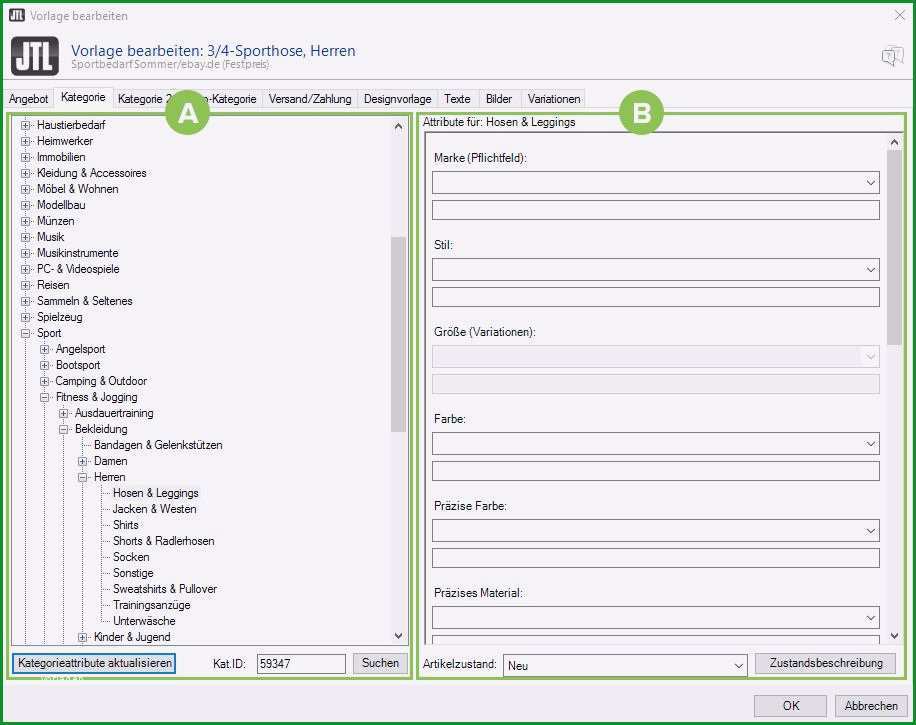916x725 pixels.
Task: Open the Texte tab
Action: coord(457,99)
